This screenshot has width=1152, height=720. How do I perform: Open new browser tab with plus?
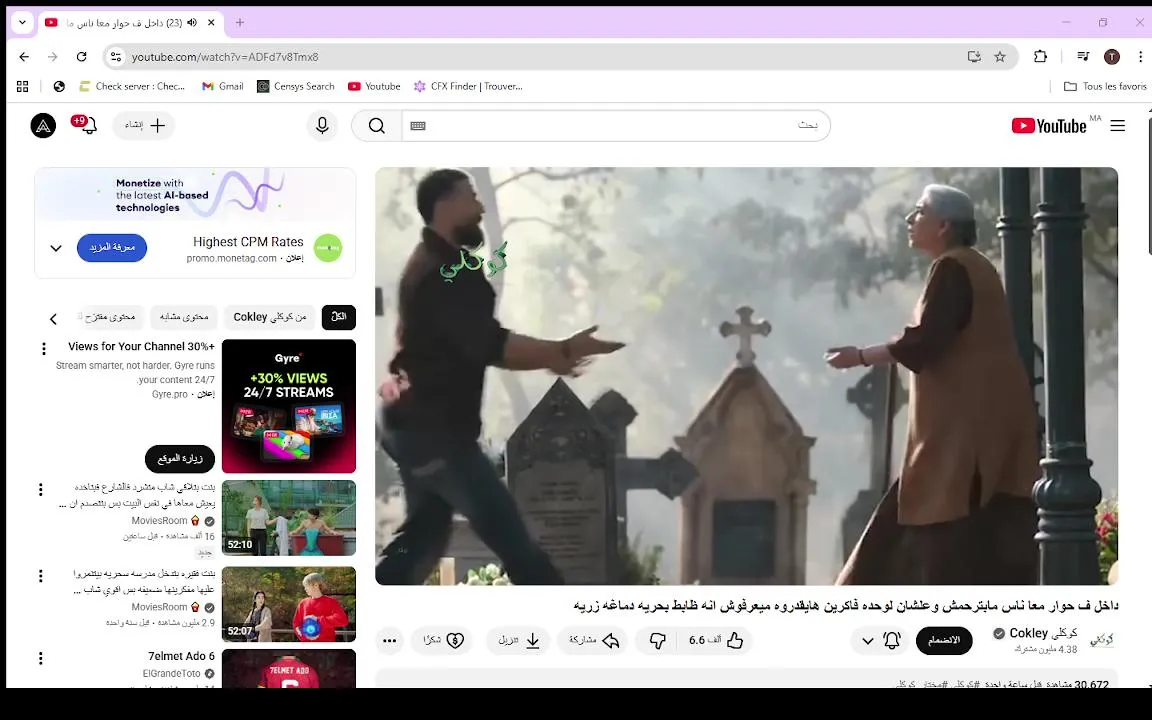(240, 23)
